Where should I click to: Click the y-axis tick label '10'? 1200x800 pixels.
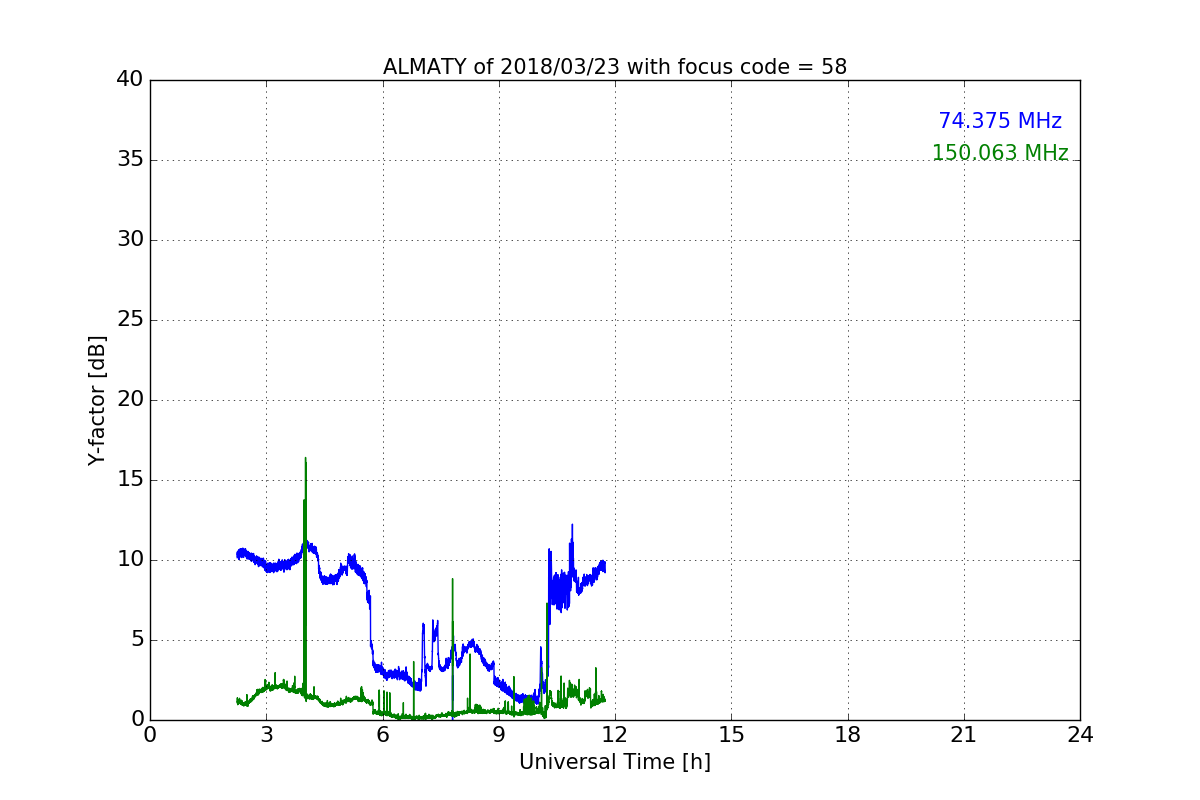(x=130, y=560)
